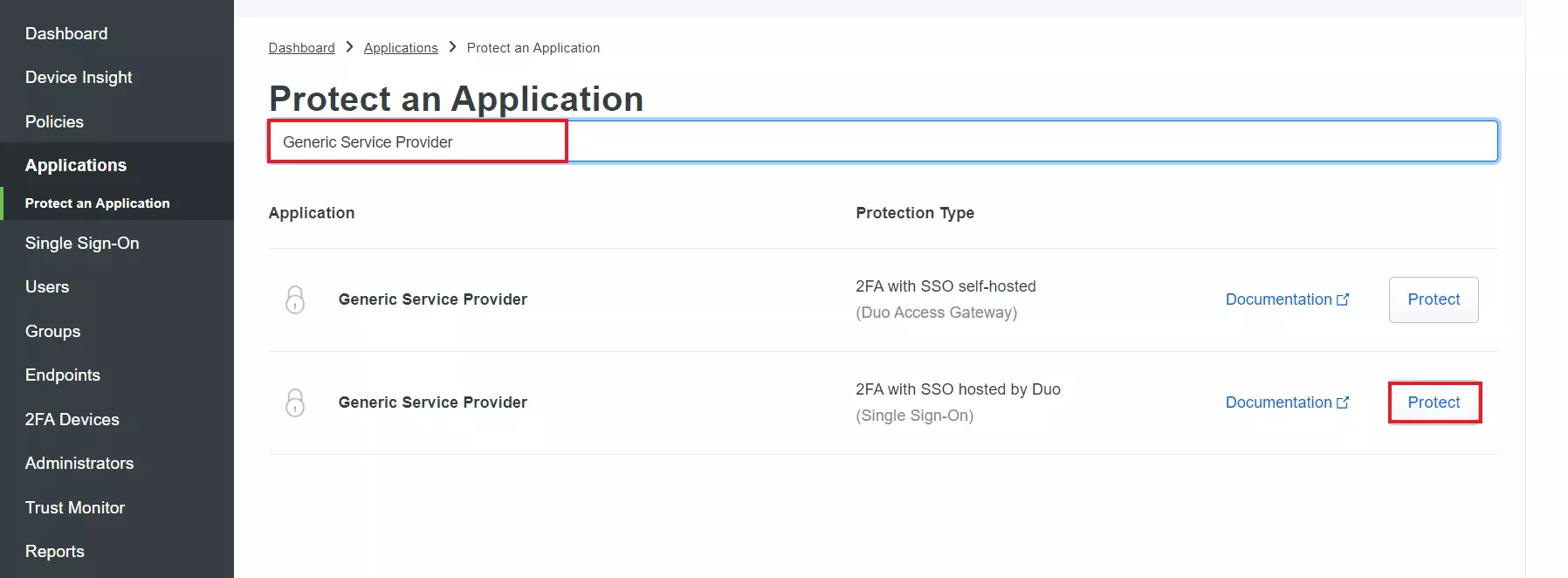Open 2FA Devices section
This screenshot has width=1568, height=578.
(72, 419)
